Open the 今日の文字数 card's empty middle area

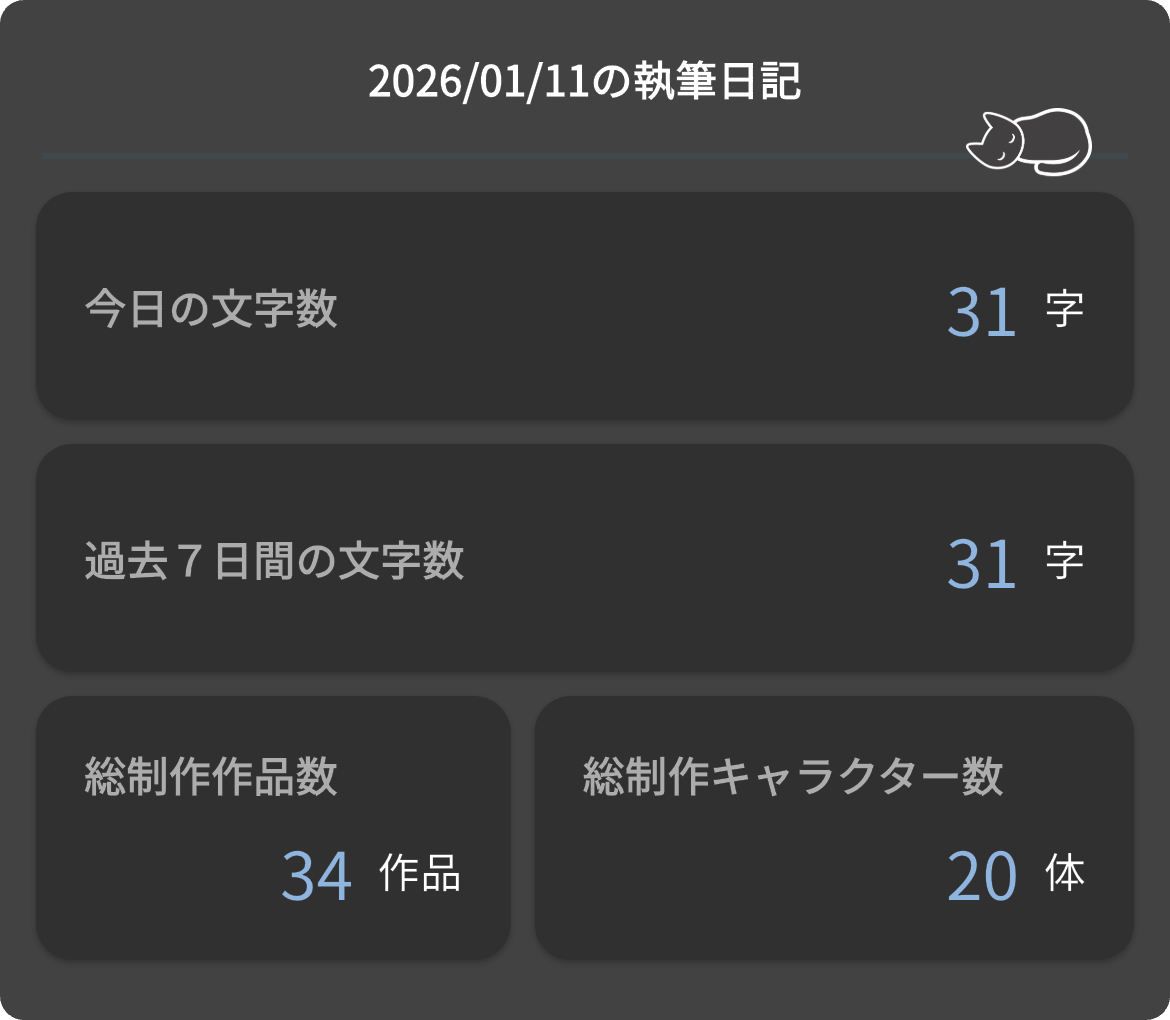click(x=640, y=309)
